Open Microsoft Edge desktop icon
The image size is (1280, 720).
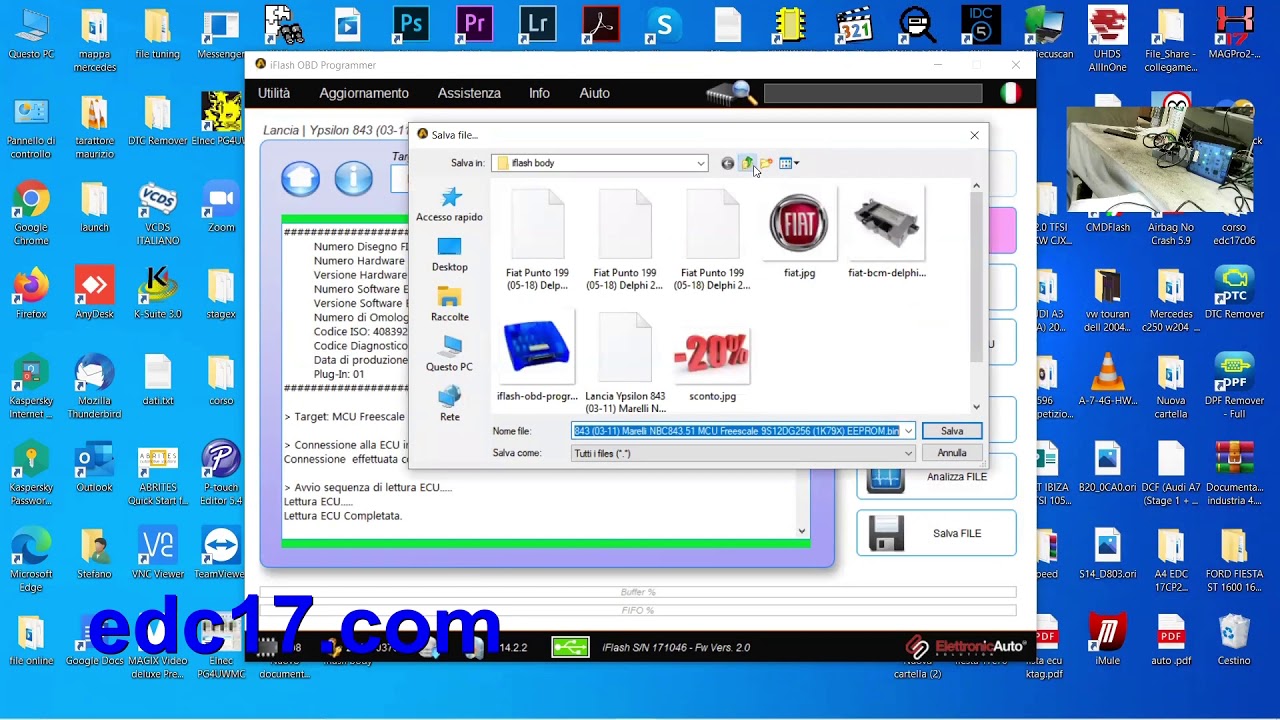(31, 560)
